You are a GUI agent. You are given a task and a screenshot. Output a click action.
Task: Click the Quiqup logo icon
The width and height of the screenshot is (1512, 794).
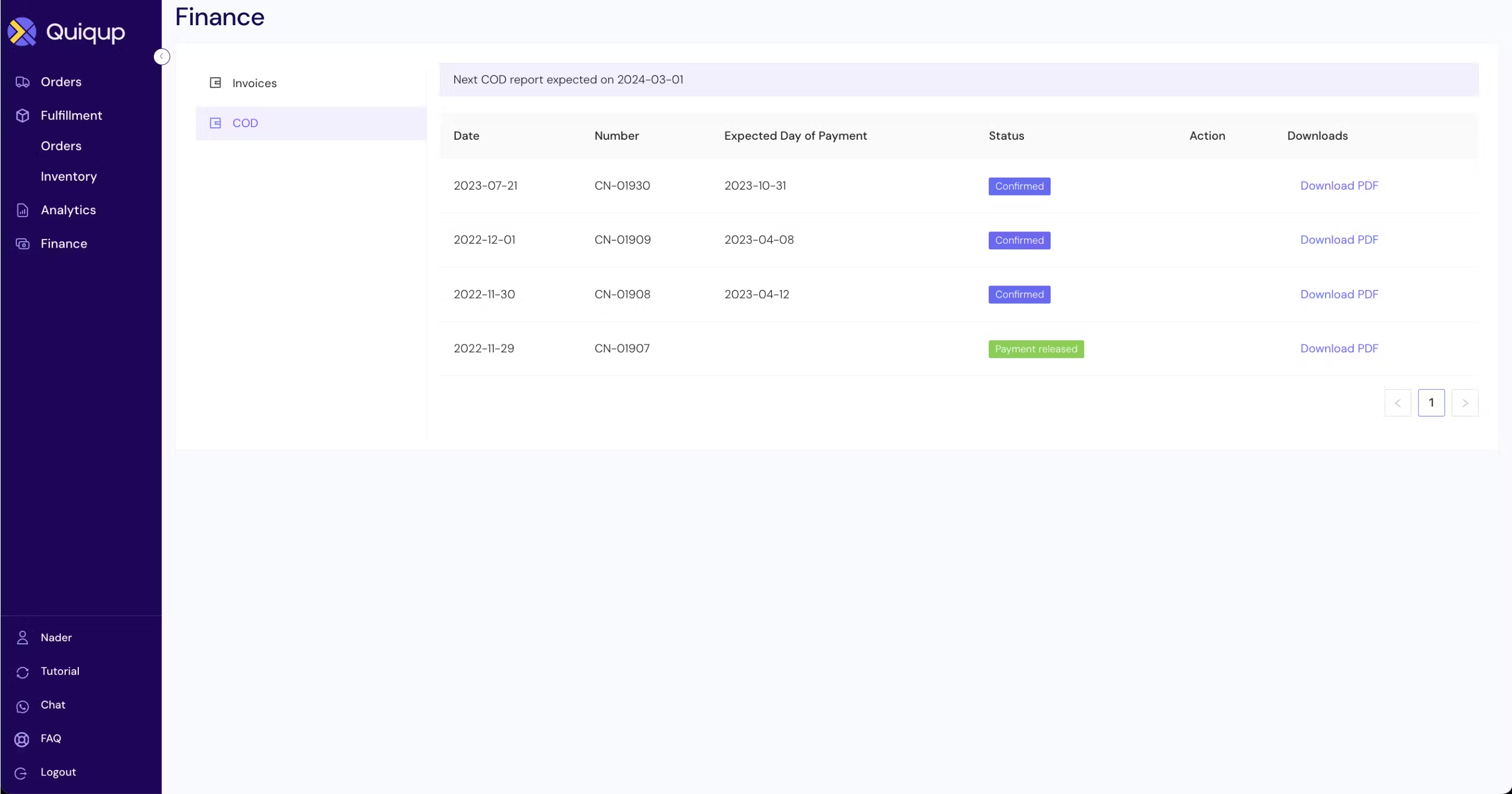(22, 32)
